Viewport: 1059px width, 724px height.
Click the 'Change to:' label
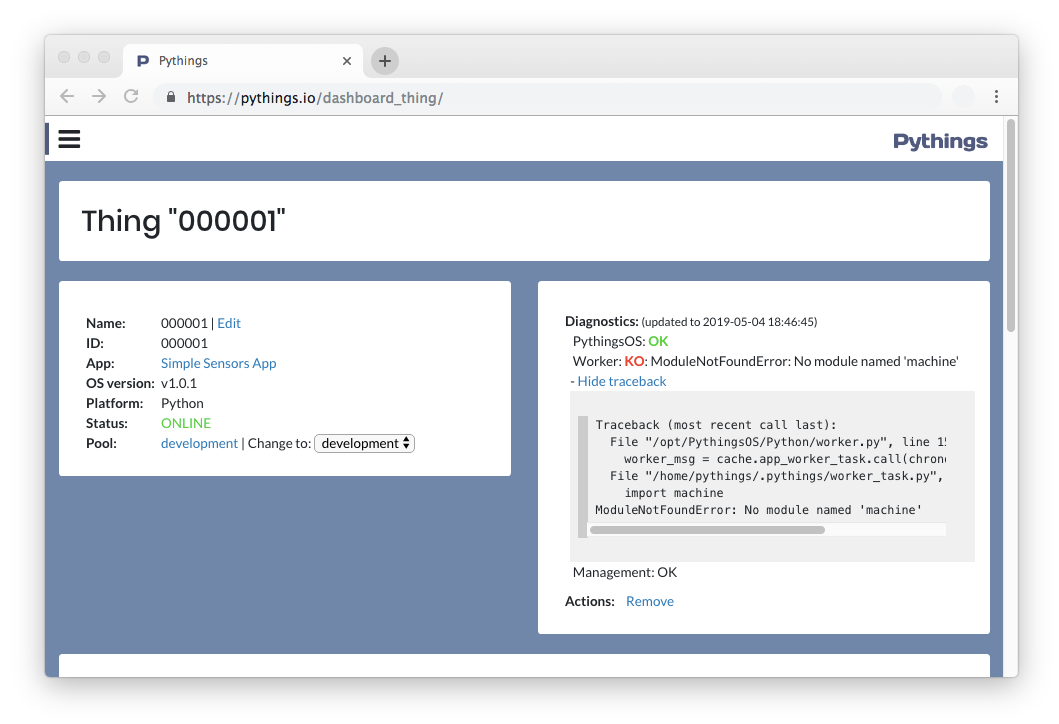pos(280,444)
